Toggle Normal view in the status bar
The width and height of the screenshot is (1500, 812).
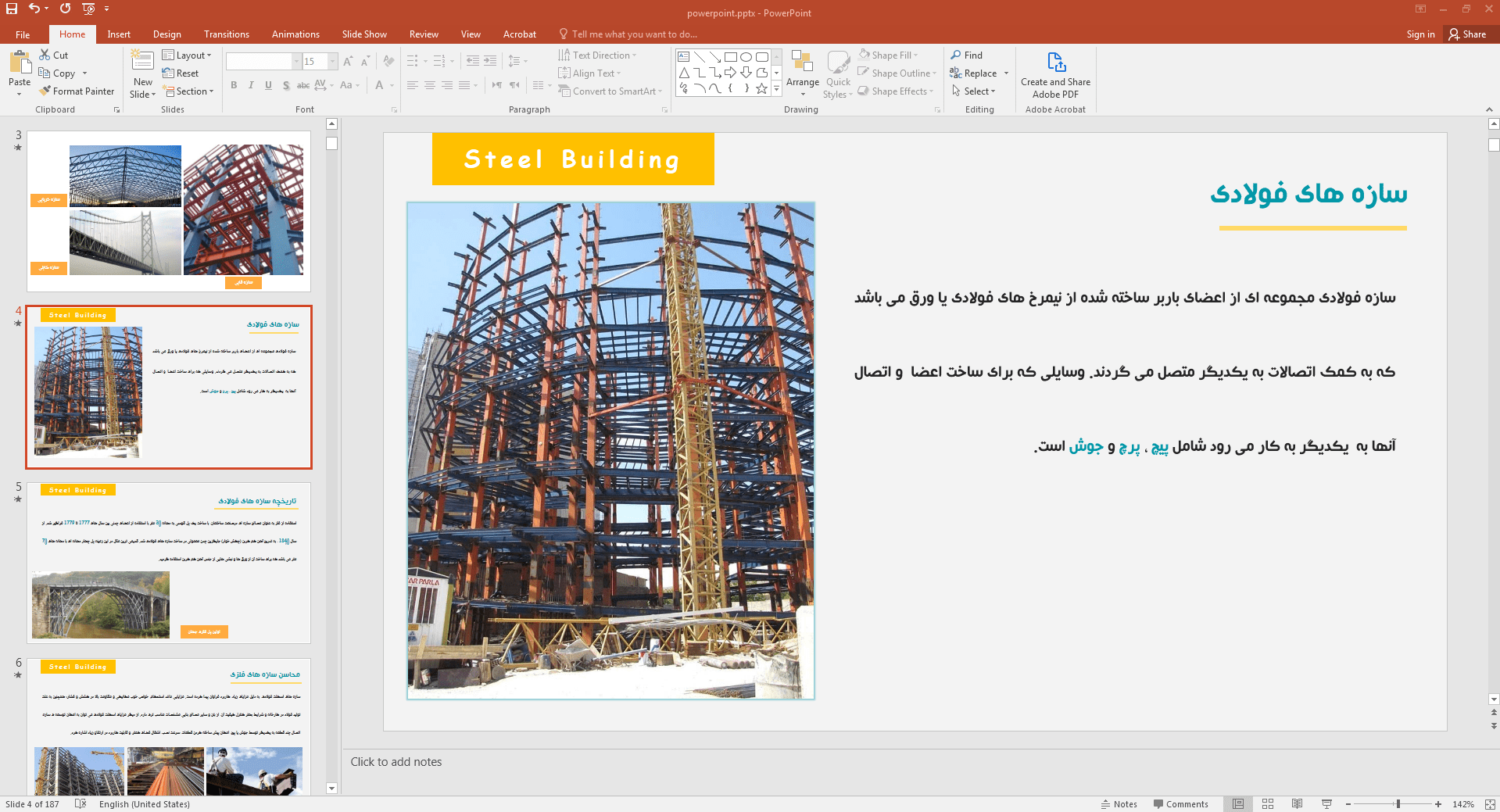pyautogui.click(x=1238, y=803)
